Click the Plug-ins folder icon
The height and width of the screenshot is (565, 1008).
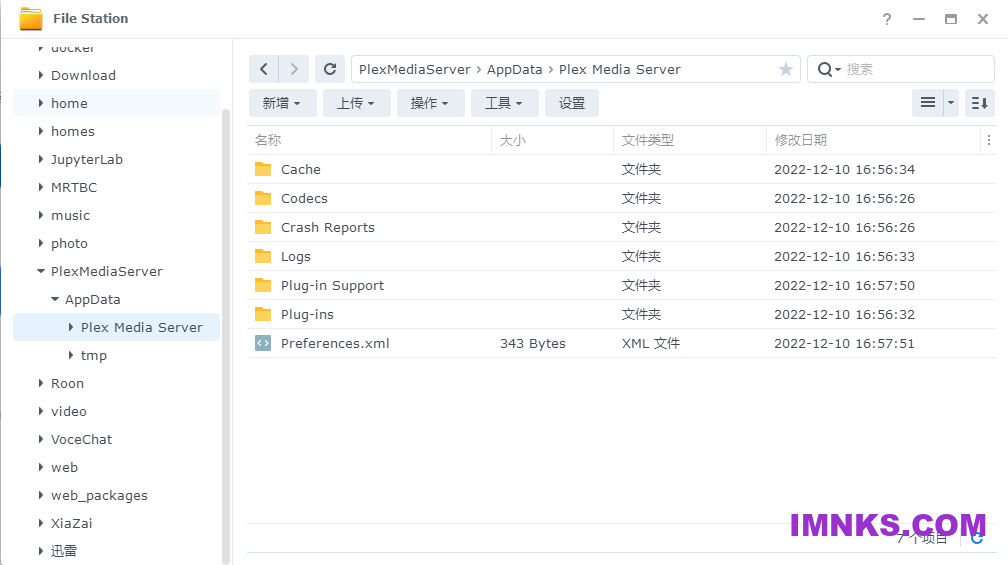pos(263,314)
